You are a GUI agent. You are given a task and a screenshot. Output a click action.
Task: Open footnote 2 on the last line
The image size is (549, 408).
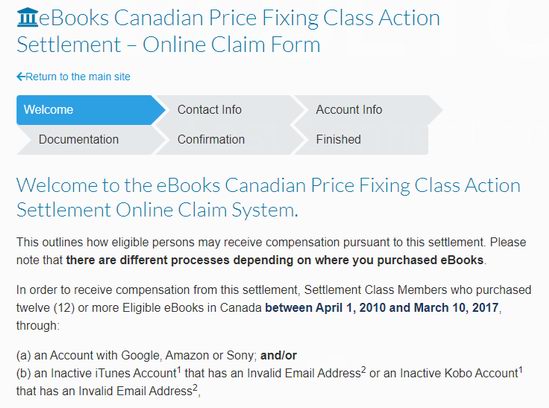[195, 388]
